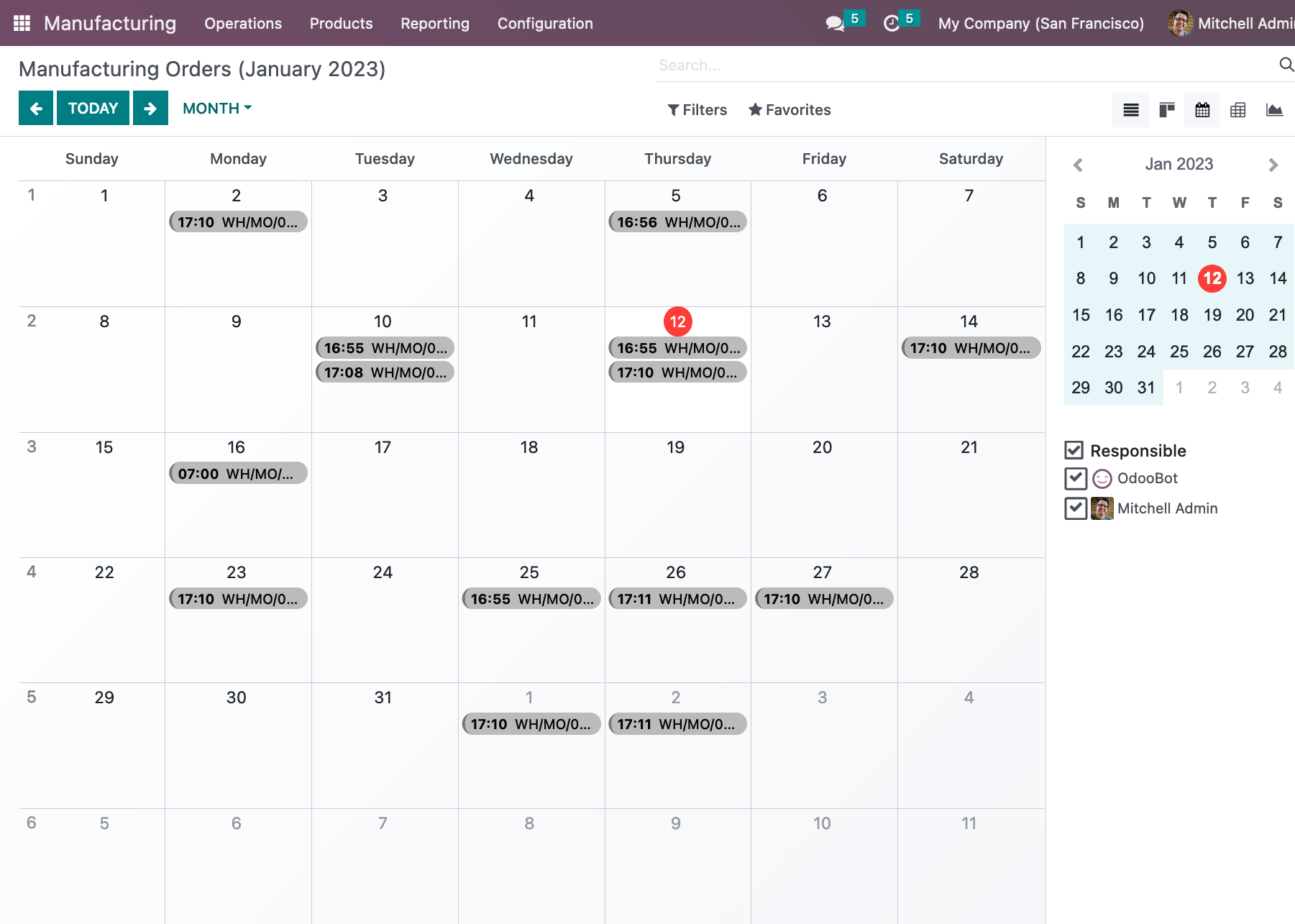Open the apps grid menu icon
The height and width of the screenshot is (924, 1295).
[22, 23]
